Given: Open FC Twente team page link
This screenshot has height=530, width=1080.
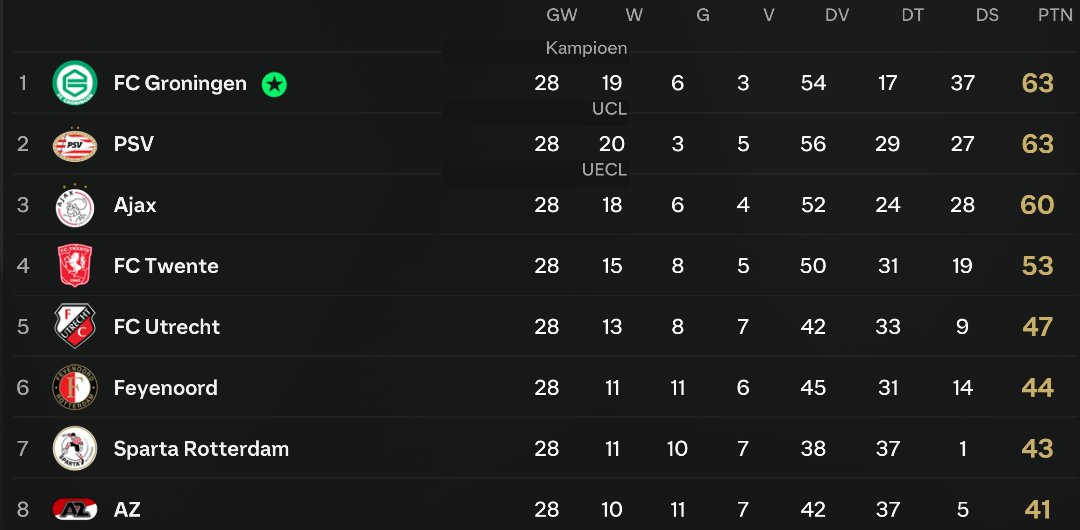Looking at the screenshot, I should pos(166,266).
